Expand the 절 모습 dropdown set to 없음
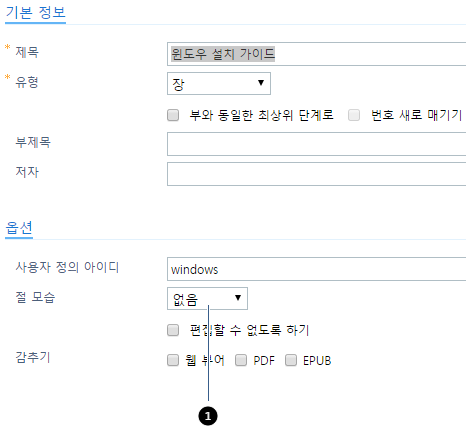 click(207, 298)
